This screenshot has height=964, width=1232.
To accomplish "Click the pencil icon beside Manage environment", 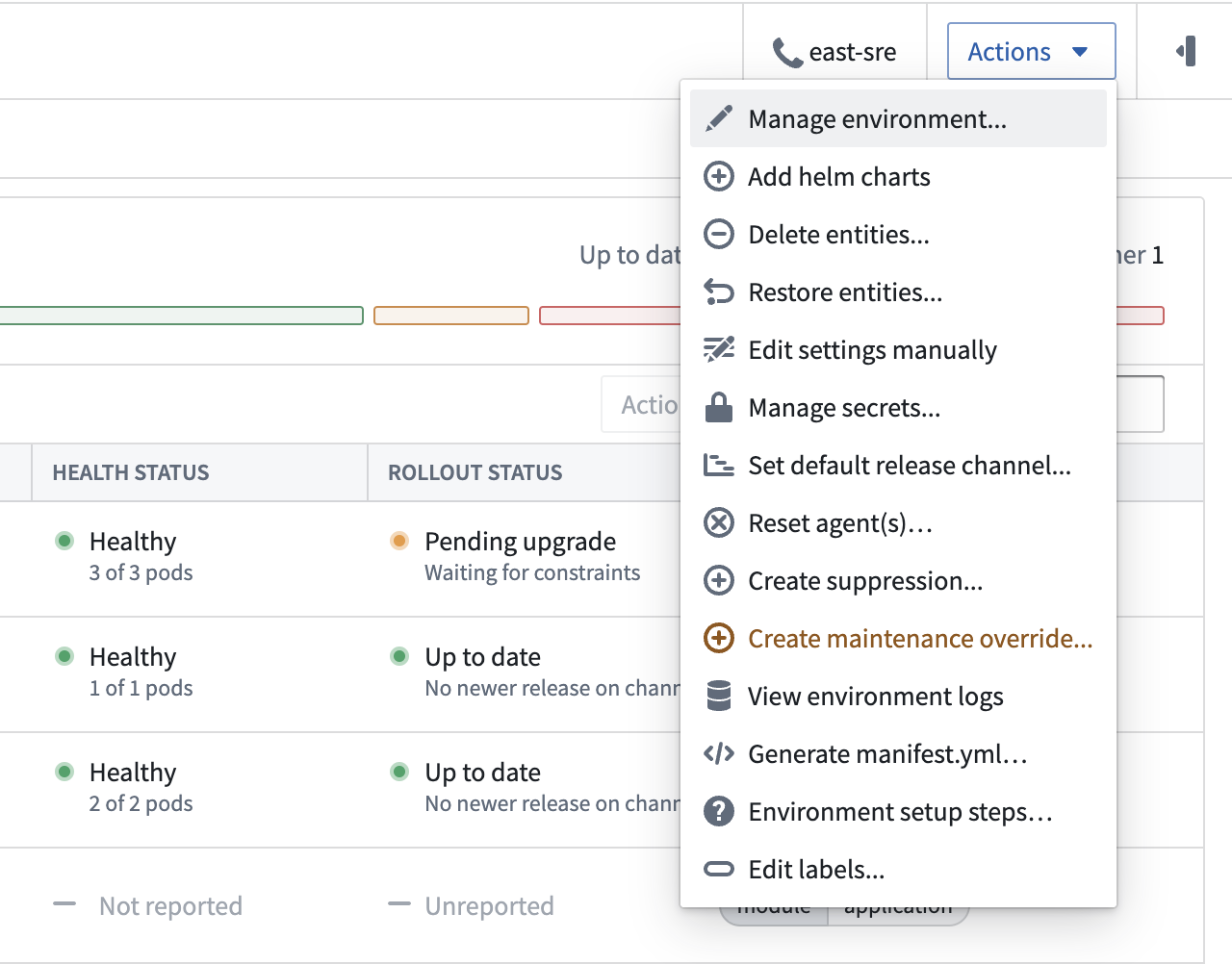I will point(719,118).
